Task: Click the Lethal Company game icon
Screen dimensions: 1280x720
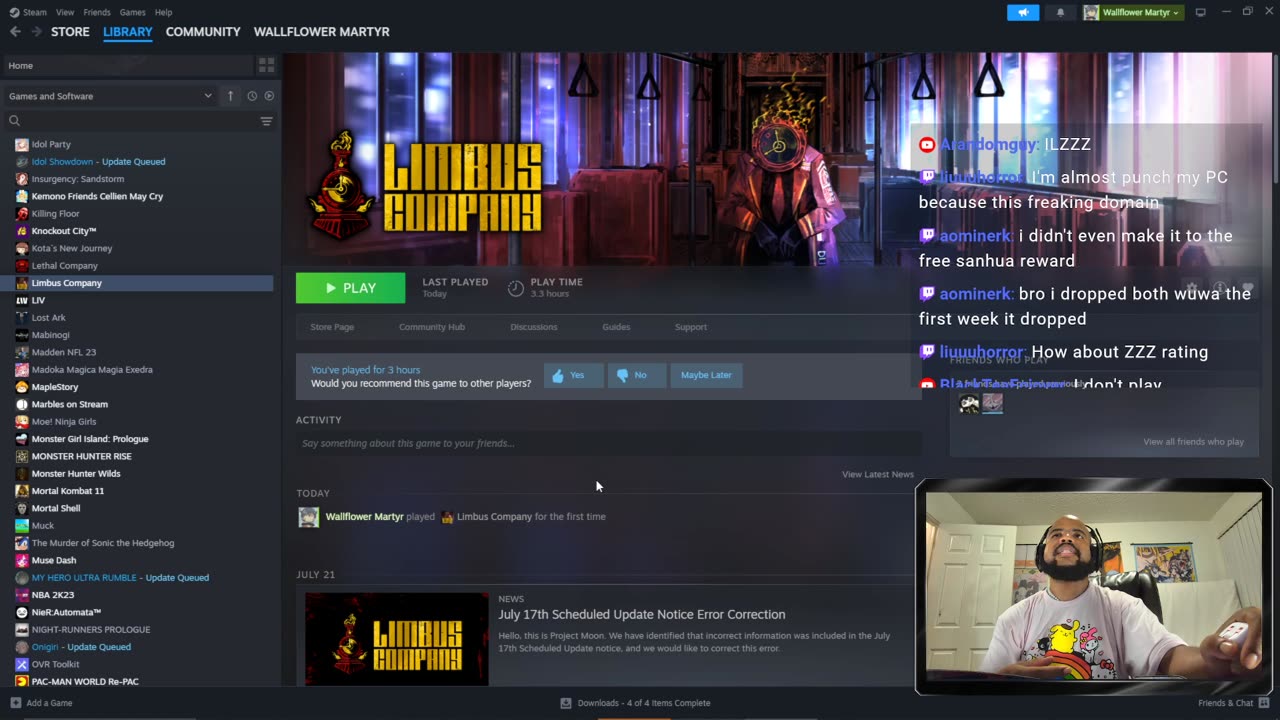Action: [22, 266]
